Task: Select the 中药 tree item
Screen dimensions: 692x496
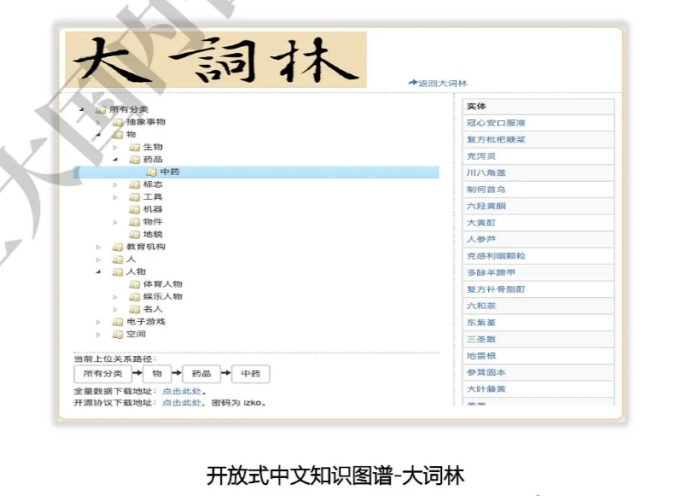Action: 169,172
